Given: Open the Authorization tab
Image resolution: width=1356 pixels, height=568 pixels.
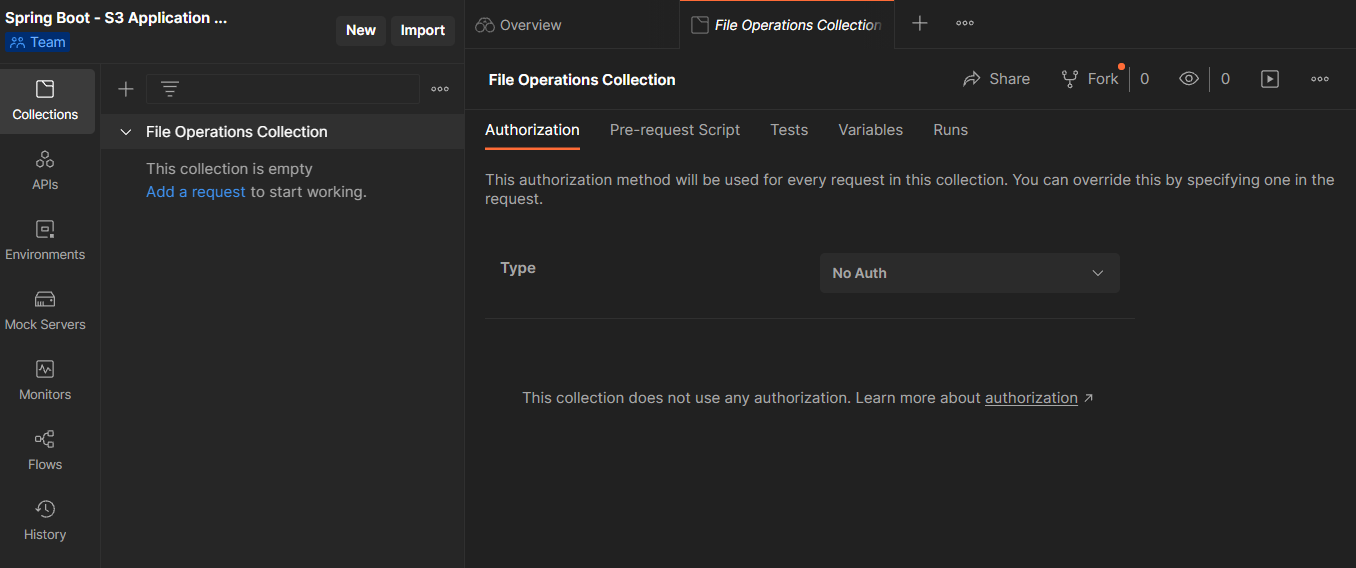Looking at the screenshot, I should [532, 130].
